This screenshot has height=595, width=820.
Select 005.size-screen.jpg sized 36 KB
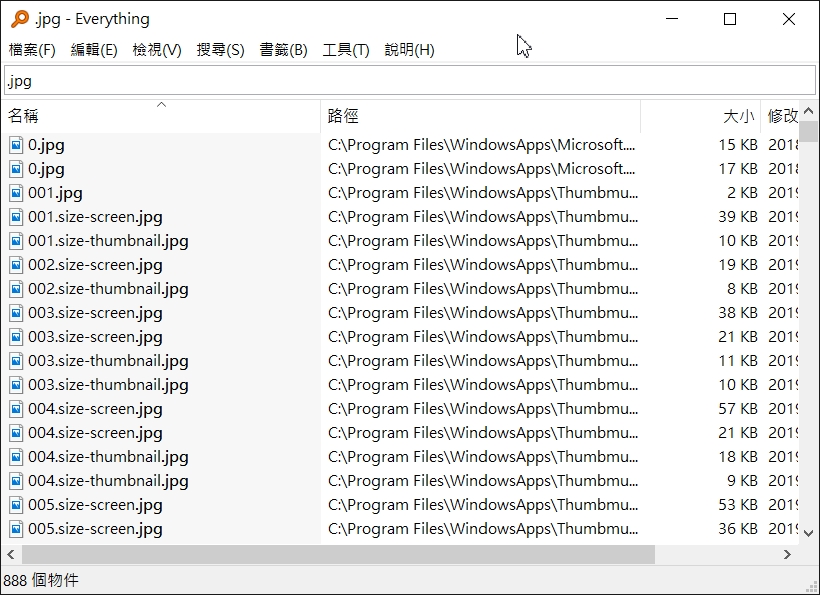point(95,529)
